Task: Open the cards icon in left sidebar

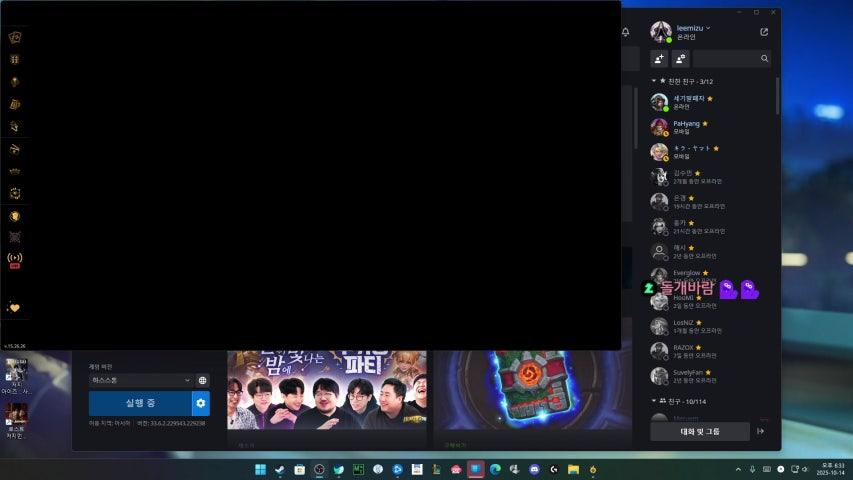Action: coord(15,37)
